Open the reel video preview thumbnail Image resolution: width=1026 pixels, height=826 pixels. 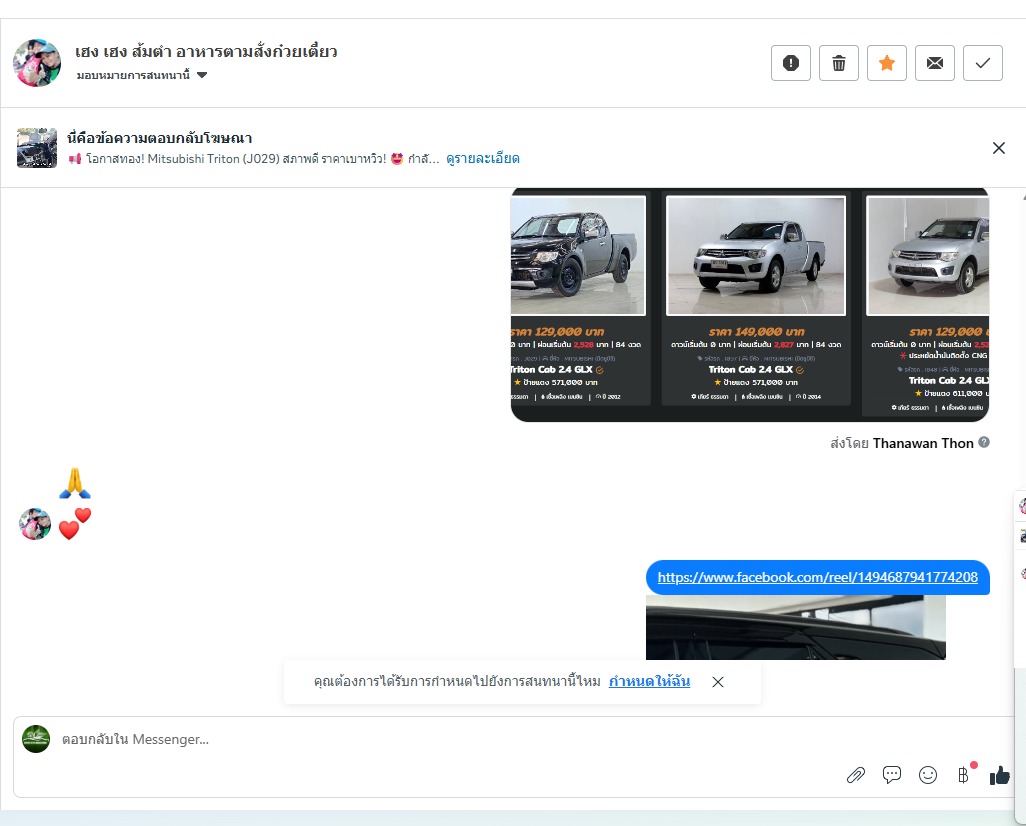796,627
